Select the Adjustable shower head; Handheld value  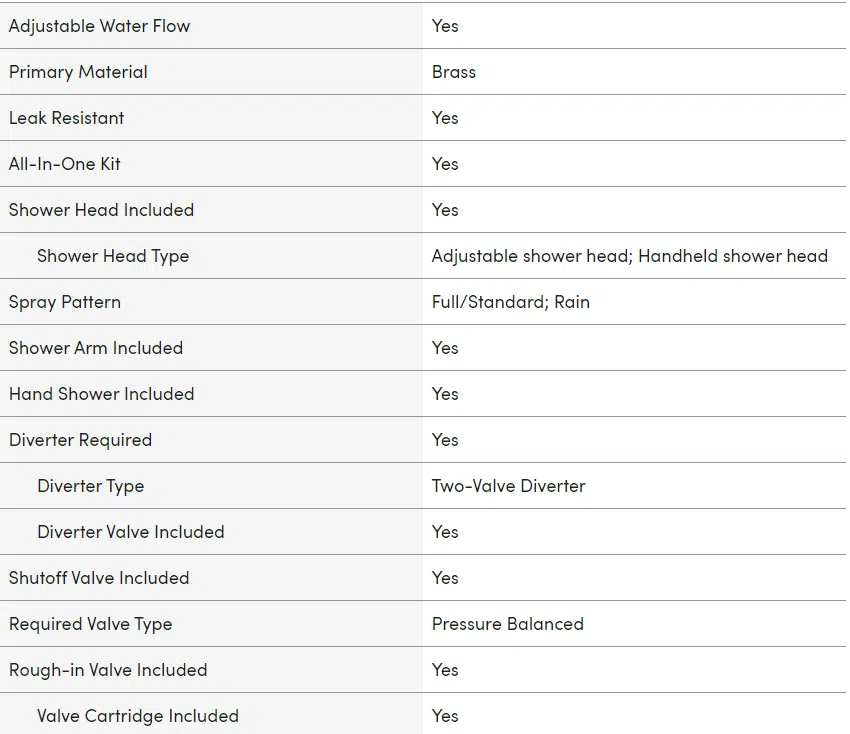630,256
